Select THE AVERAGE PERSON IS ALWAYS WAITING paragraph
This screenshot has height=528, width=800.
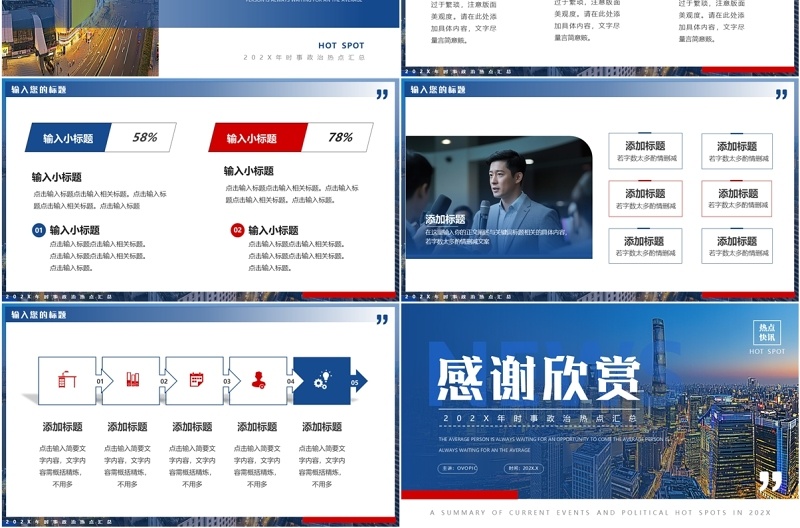tap(553, 444)
